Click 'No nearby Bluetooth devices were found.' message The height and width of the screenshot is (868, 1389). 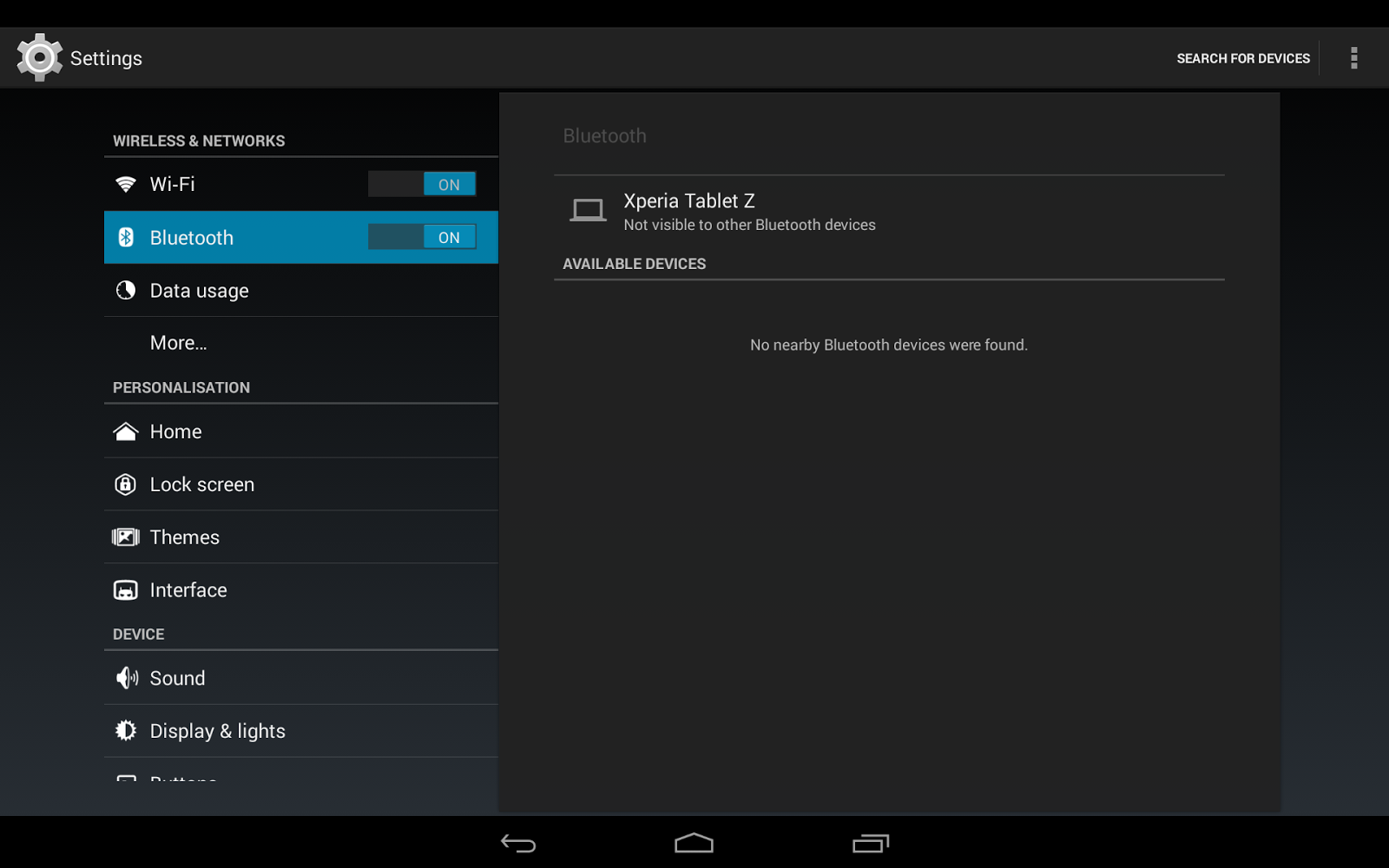[889, 345]
